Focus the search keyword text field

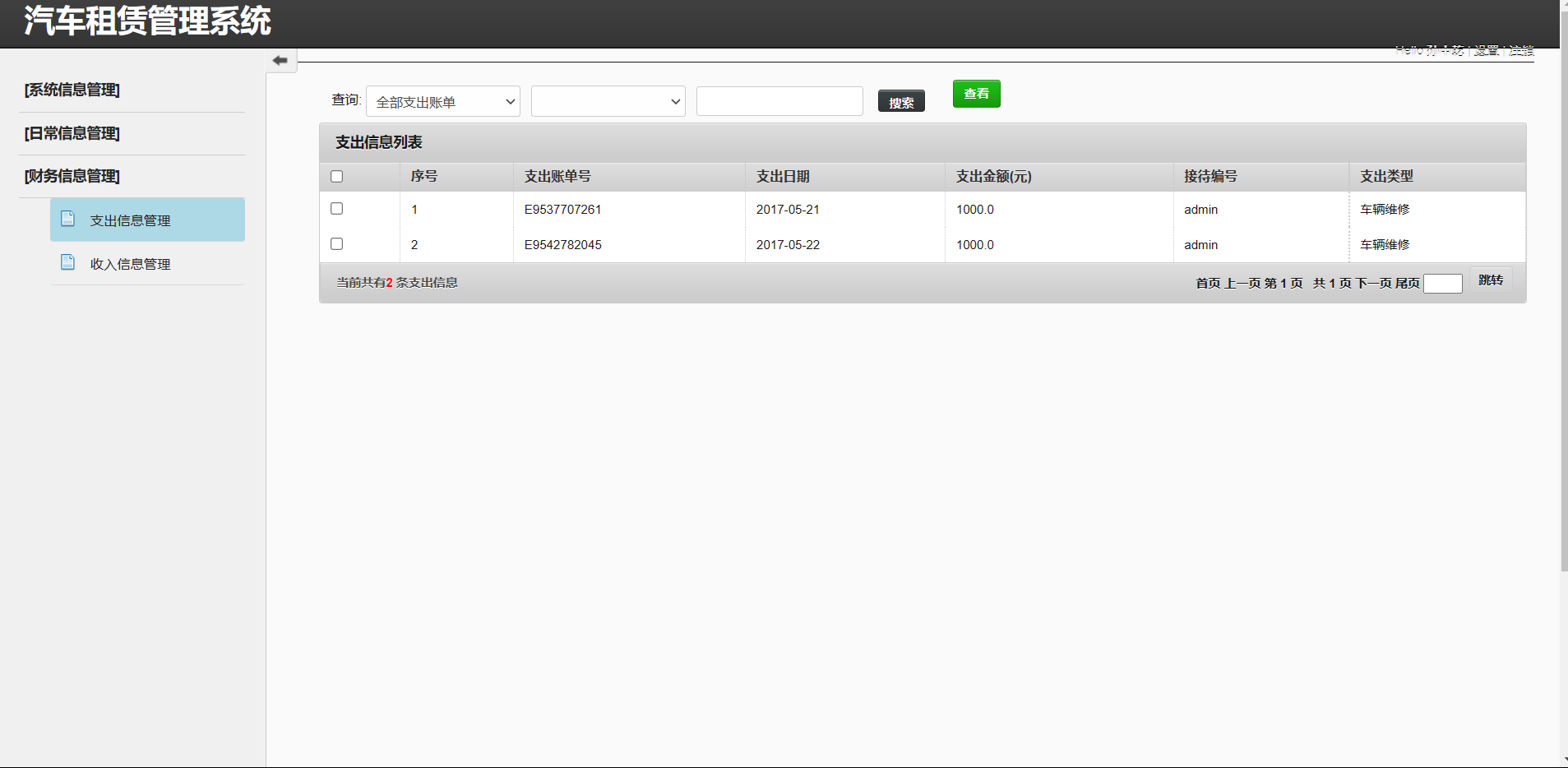tap(779, 101)
